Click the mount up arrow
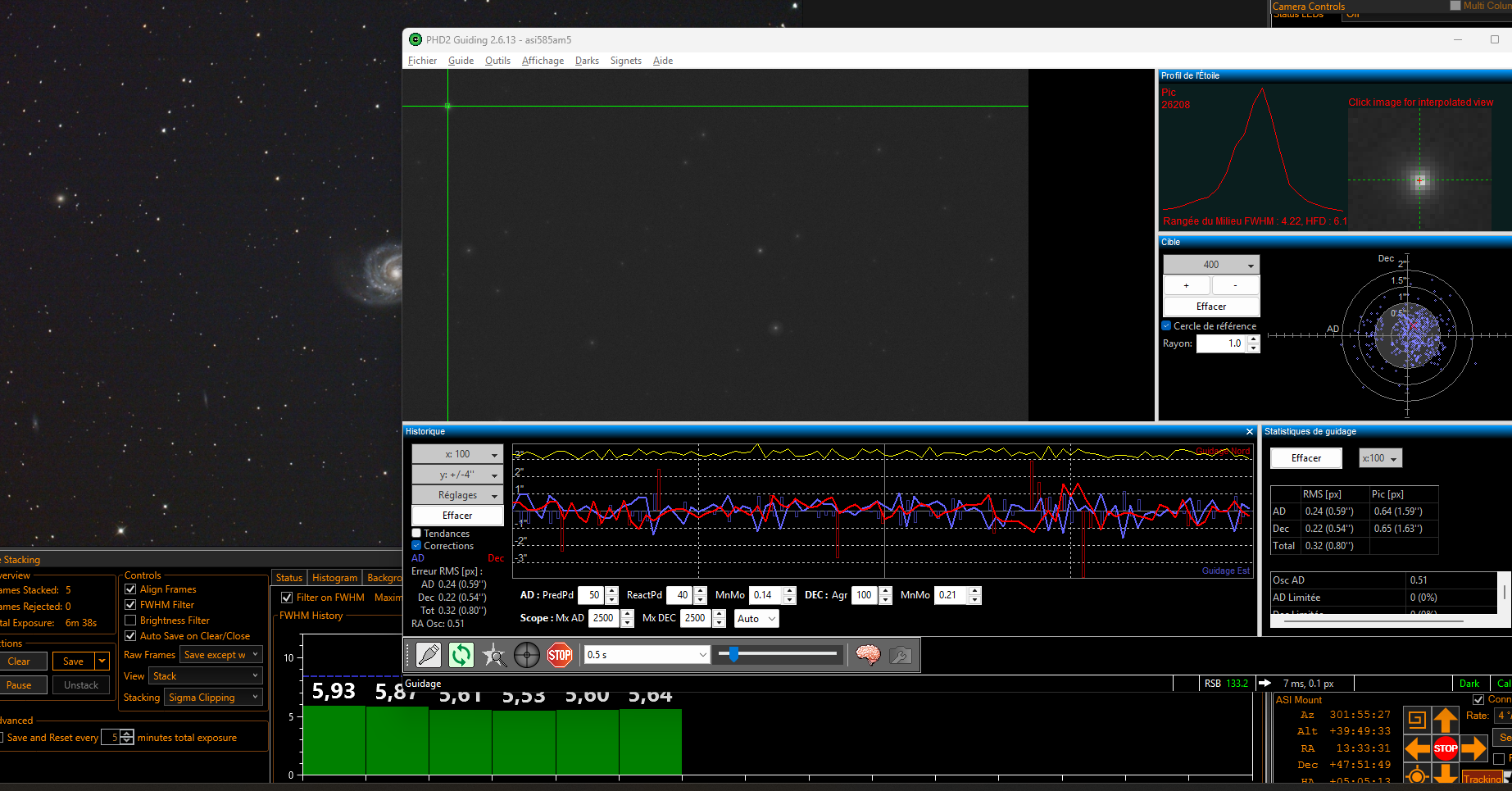This screenshot has width=1512, height=791. pyautogui.click(x=1446, y=721)
